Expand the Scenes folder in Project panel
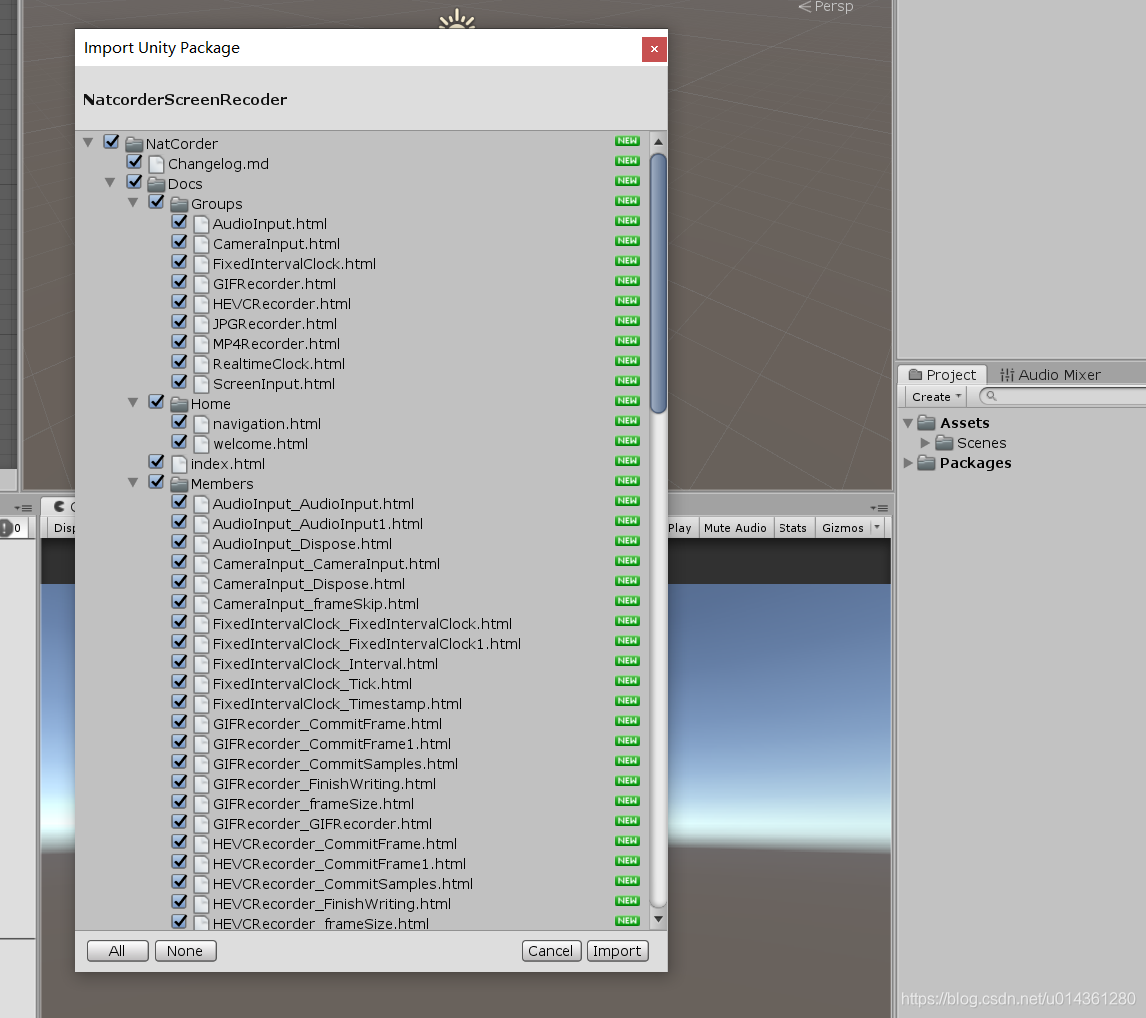1146x1018 pixels. point(925,443)
